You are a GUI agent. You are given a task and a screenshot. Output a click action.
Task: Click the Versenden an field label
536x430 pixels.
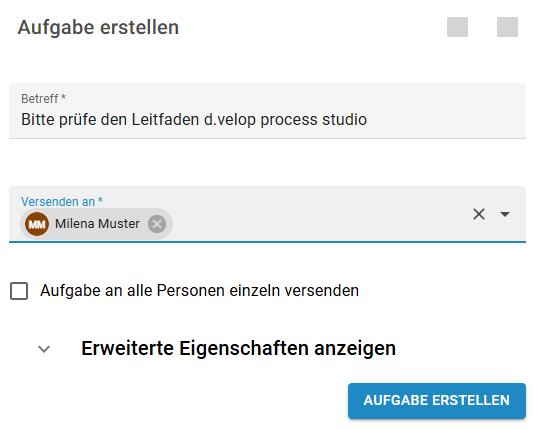pos(62,202)
